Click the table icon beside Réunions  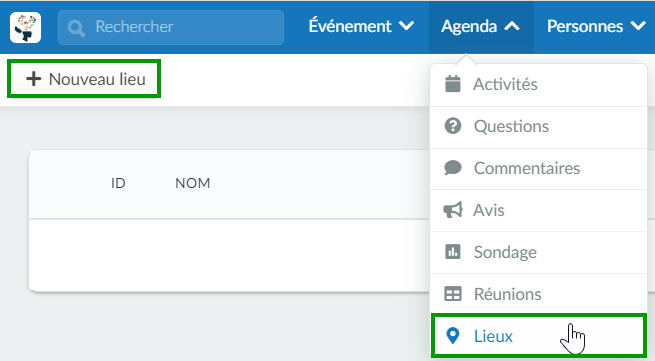453,294
